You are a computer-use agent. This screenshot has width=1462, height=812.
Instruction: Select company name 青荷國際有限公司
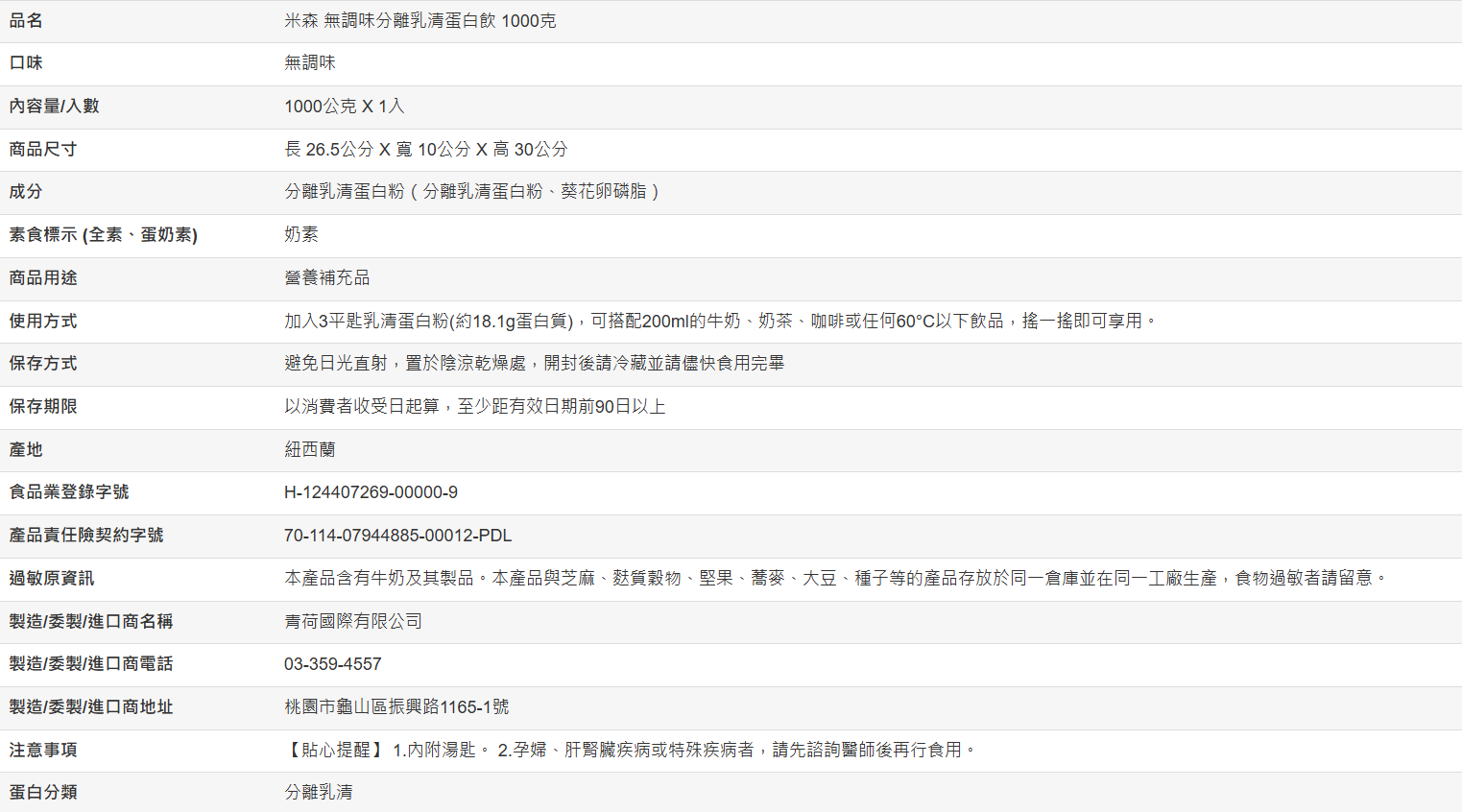(352, 622)
